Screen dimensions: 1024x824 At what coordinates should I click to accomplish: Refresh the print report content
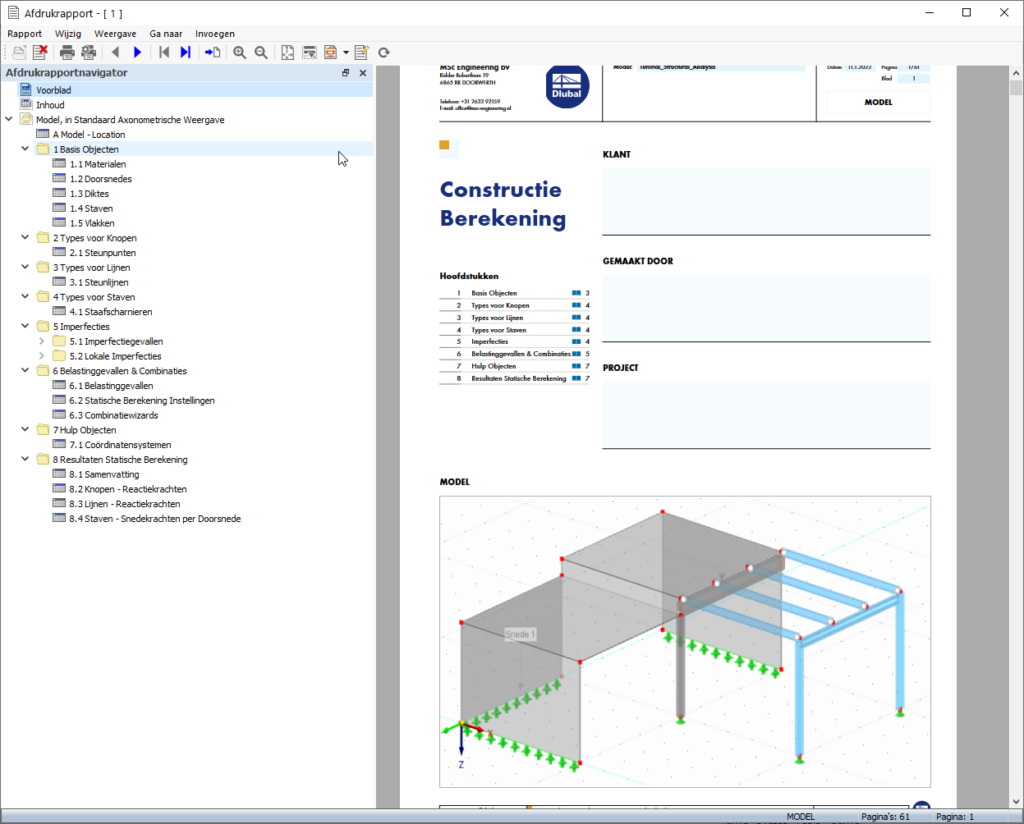(383, 52)
